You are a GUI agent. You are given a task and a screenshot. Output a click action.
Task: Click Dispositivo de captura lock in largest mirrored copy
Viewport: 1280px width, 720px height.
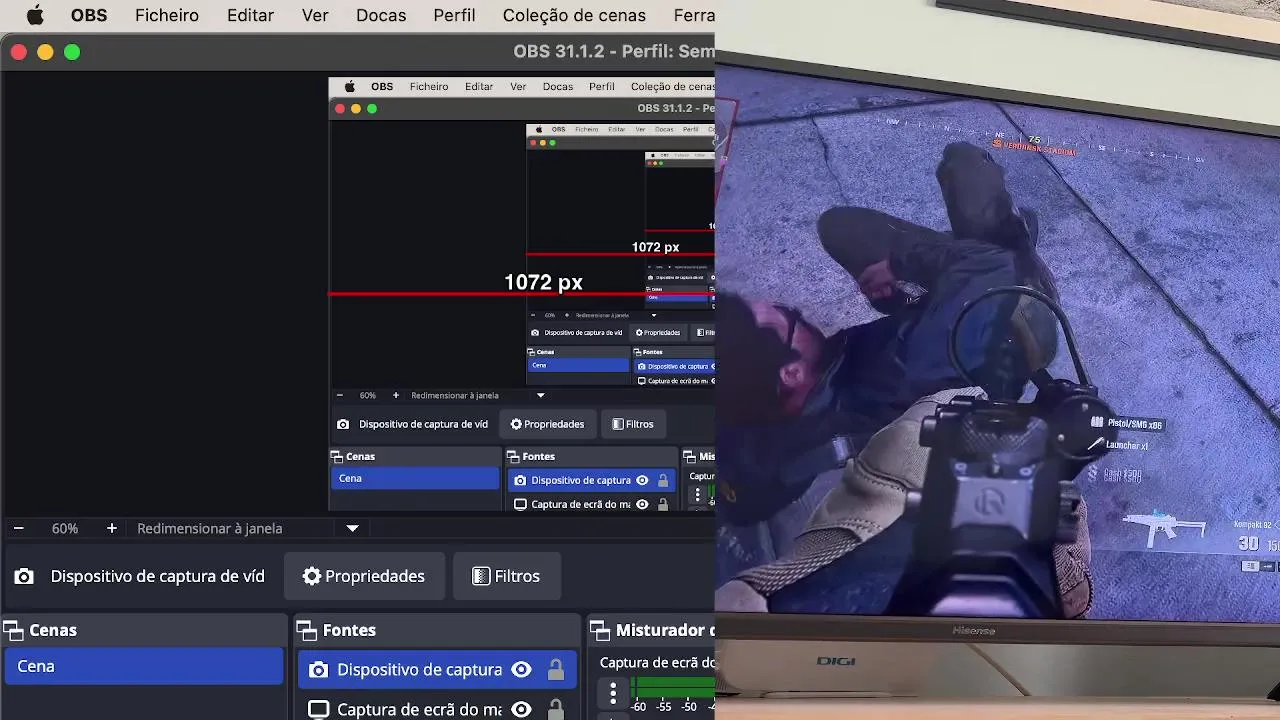pos(662,480)
